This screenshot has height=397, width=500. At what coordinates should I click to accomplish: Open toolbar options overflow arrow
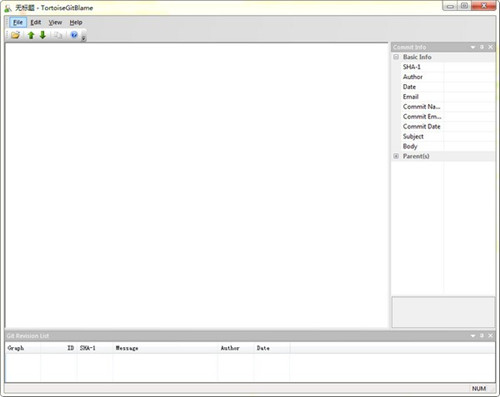[x=84, y=37]
